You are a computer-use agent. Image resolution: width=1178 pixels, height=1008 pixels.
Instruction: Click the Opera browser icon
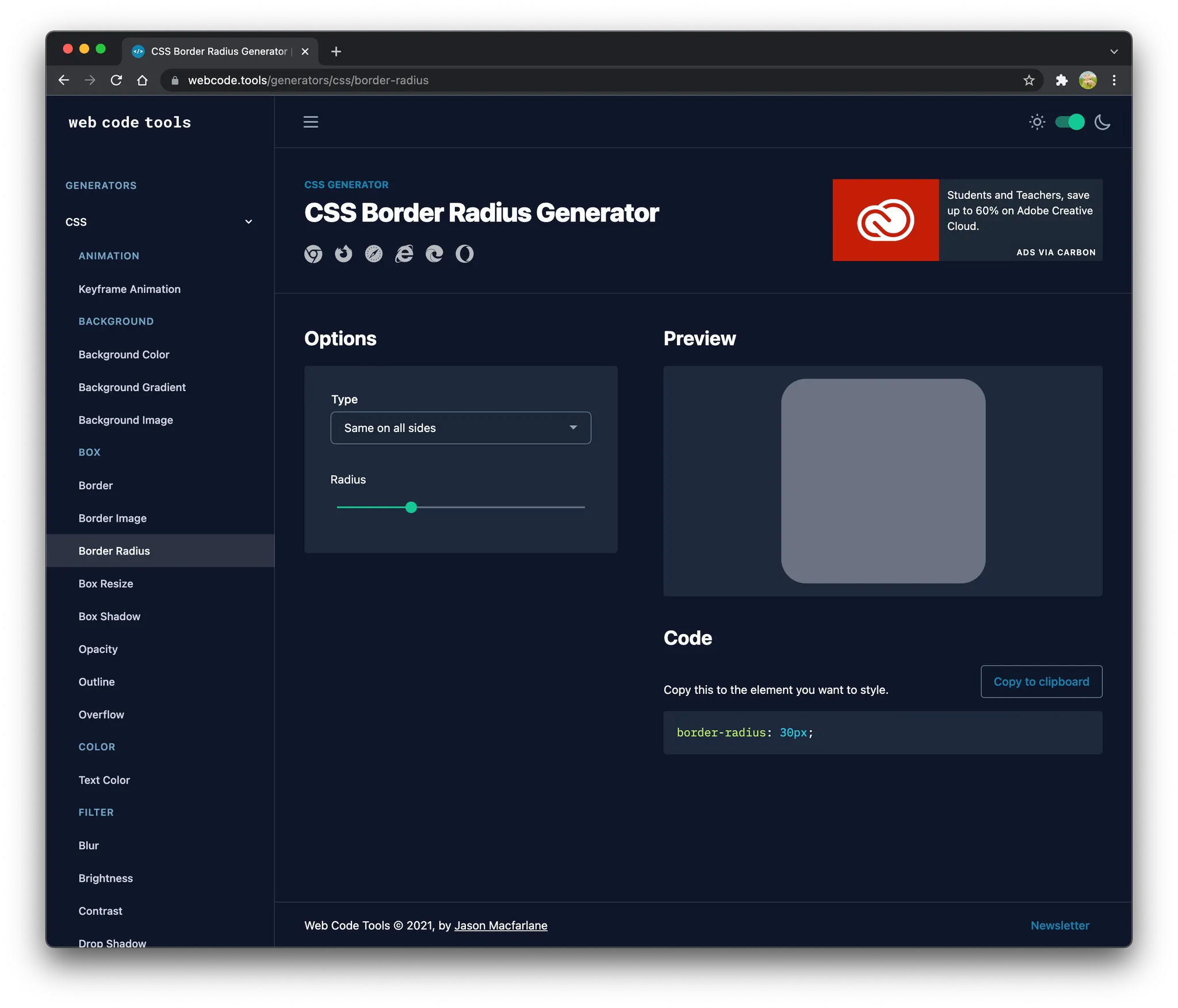pyautogui.click(x=465, y=254)
